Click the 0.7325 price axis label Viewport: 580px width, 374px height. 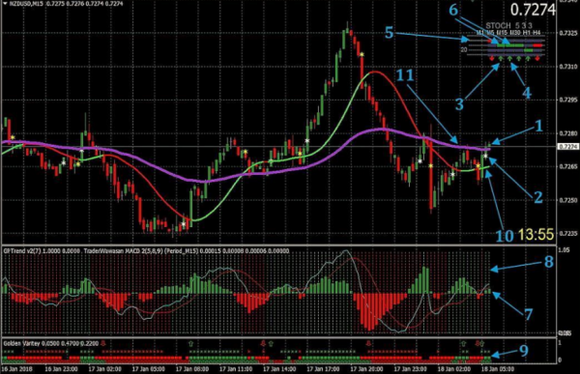[568, 33]
